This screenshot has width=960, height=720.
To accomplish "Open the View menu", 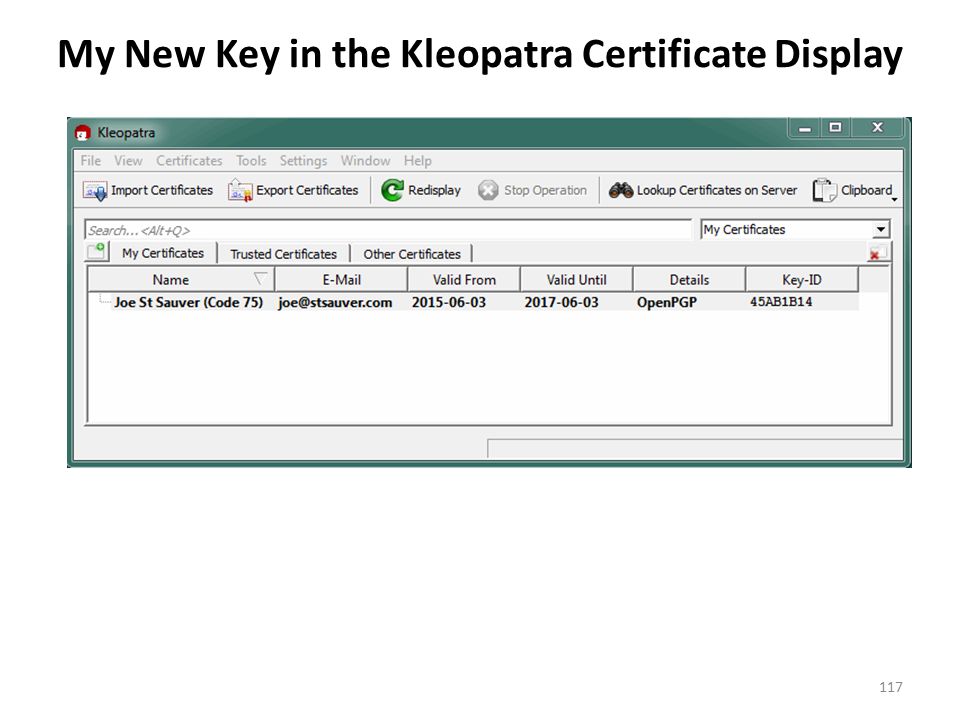I will pos(128,161).
